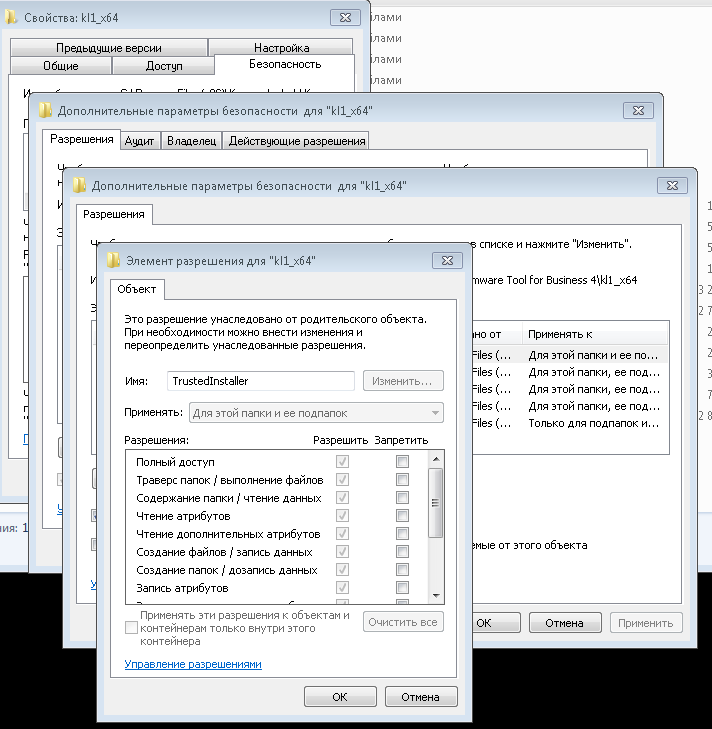
Task: Click folder icon in "Элемент разрешения" title bar
Action: click(115, 261)
